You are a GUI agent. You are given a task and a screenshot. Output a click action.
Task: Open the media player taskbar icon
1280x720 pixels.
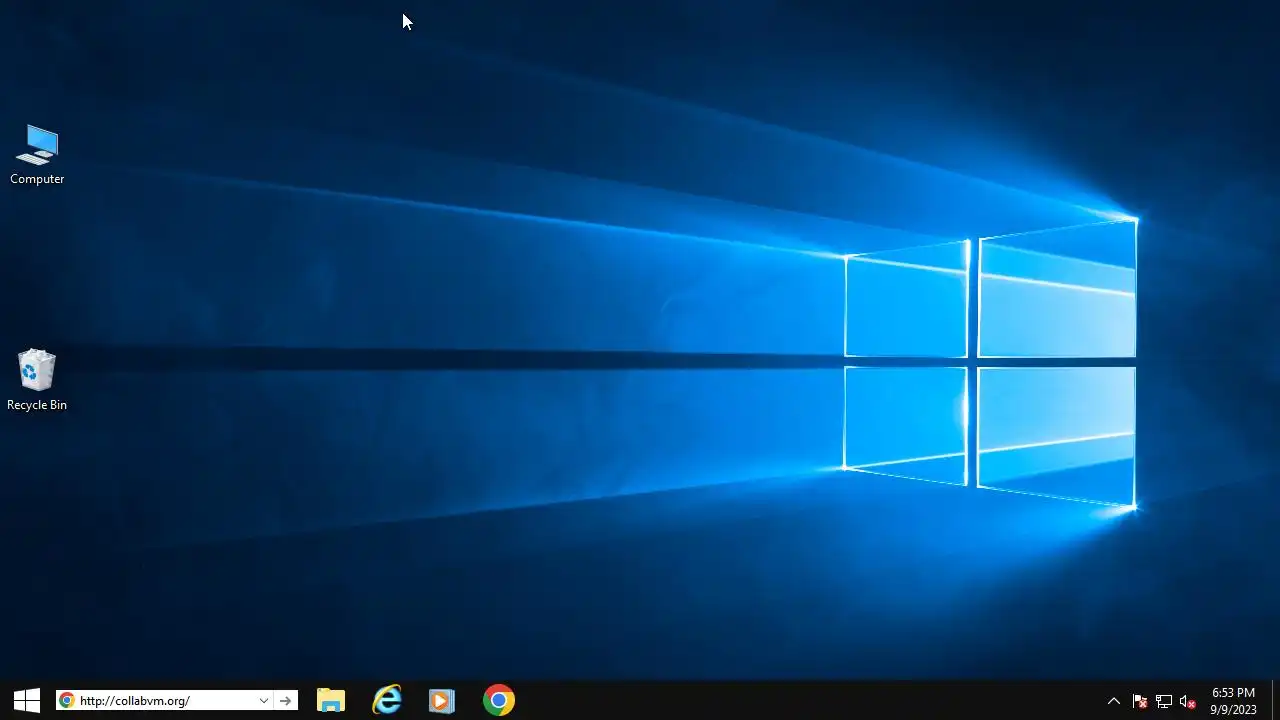click(x=442, y=700)
